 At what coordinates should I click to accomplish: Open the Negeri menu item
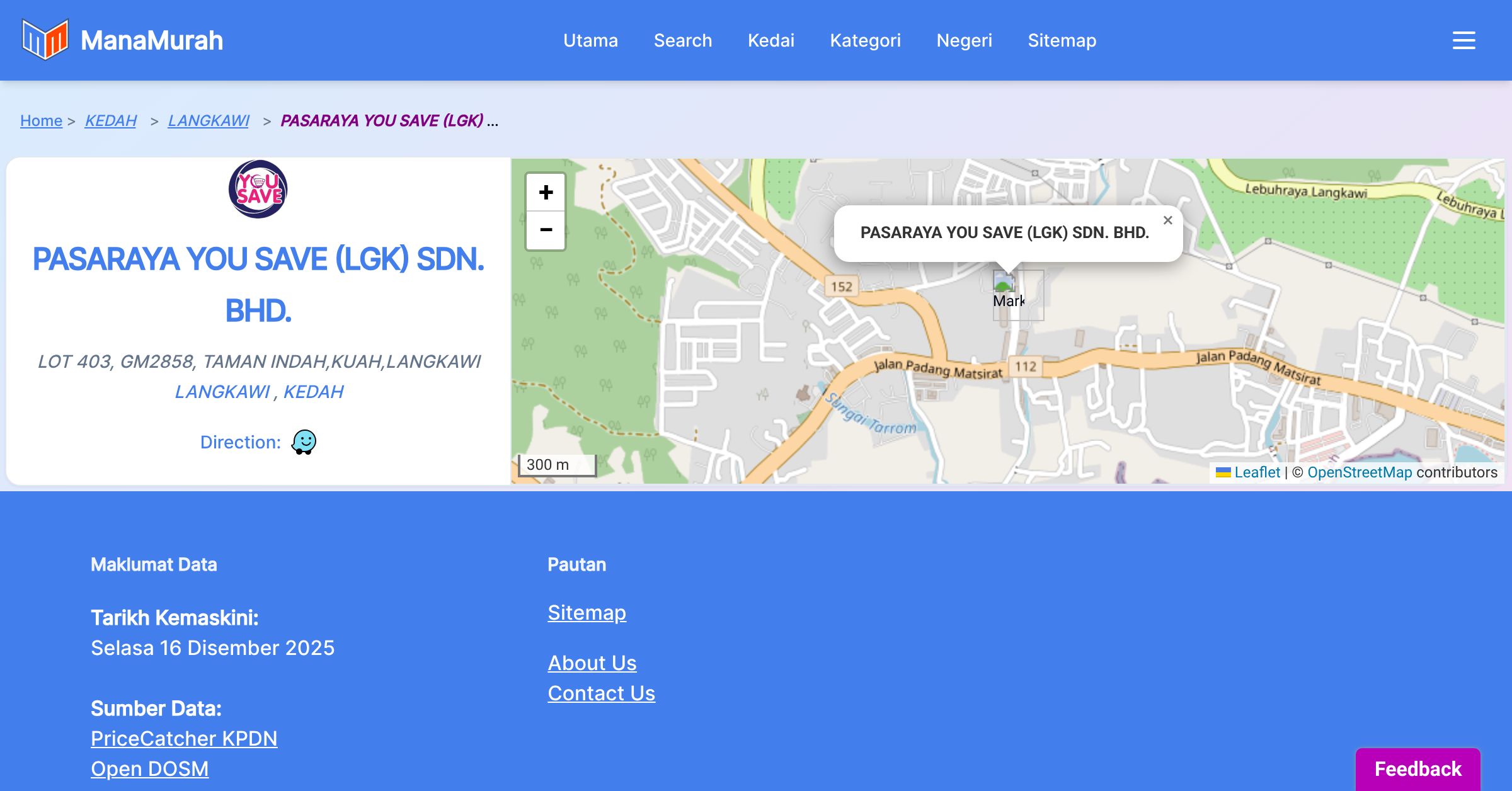point(964,40)
